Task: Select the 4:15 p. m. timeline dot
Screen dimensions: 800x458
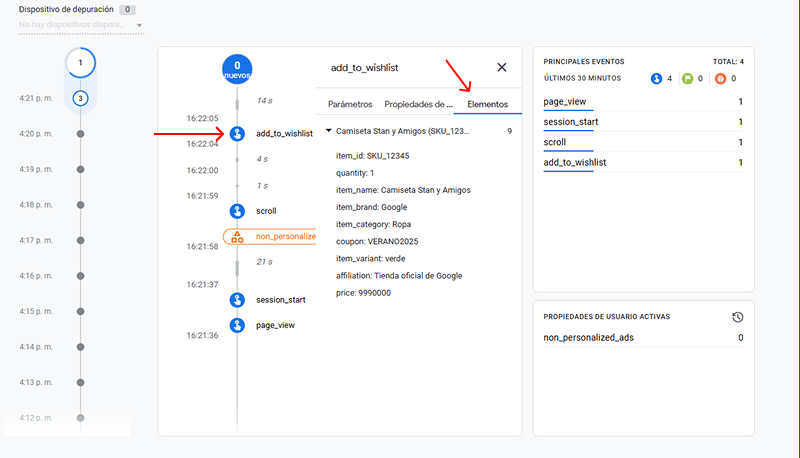Action: (x=80, y=311)
